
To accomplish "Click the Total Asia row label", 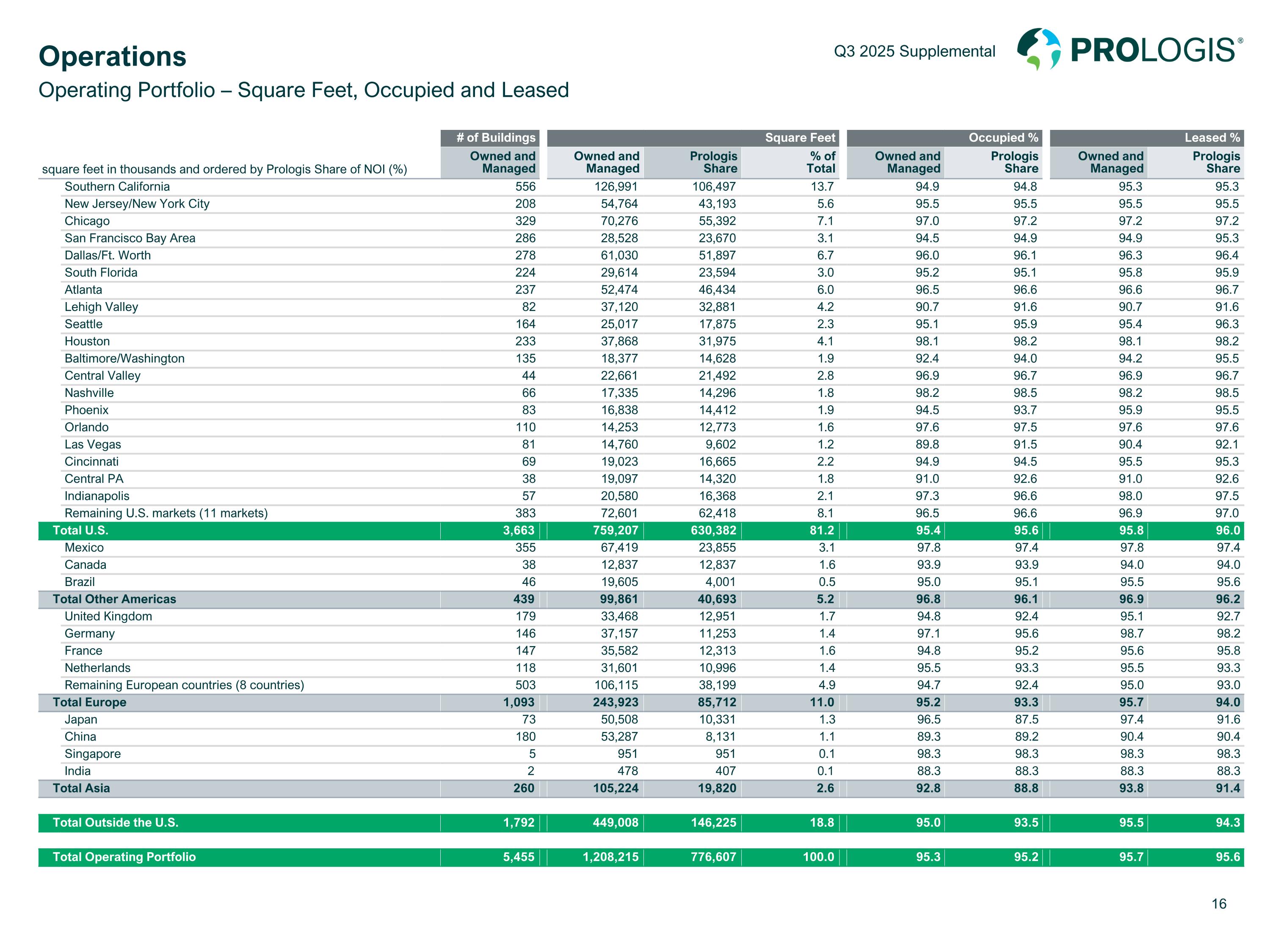I will pos(81,788).
